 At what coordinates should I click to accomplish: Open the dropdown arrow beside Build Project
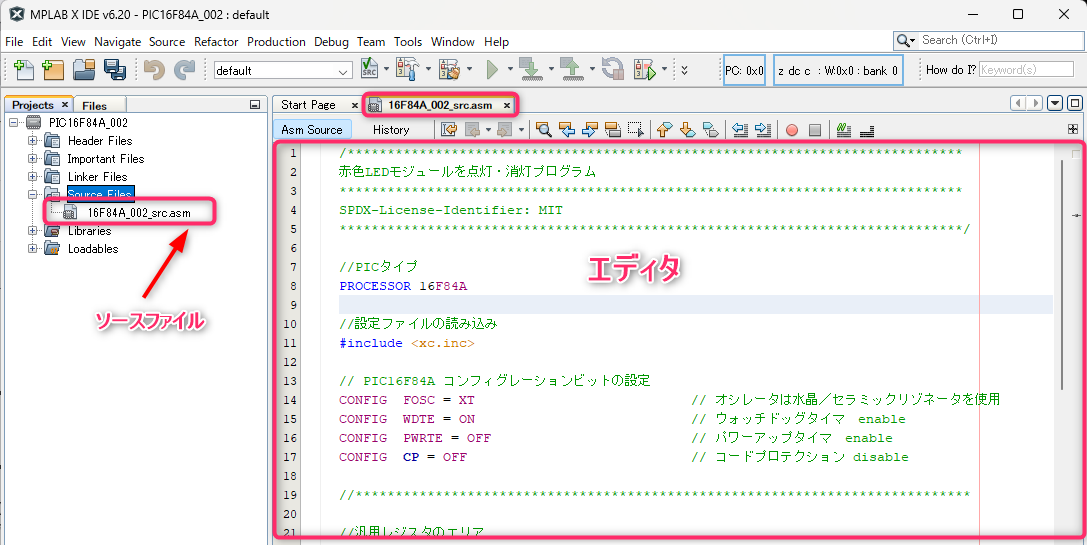[427, 69]
